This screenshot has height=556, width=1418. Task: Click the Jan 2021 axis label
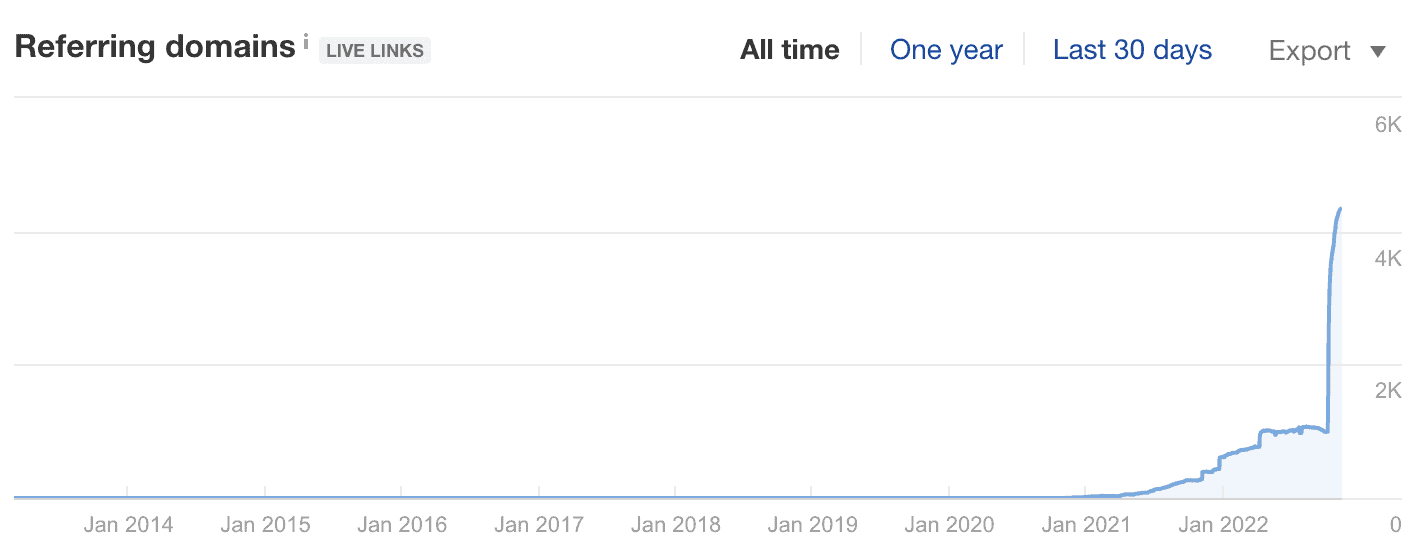1085,524
